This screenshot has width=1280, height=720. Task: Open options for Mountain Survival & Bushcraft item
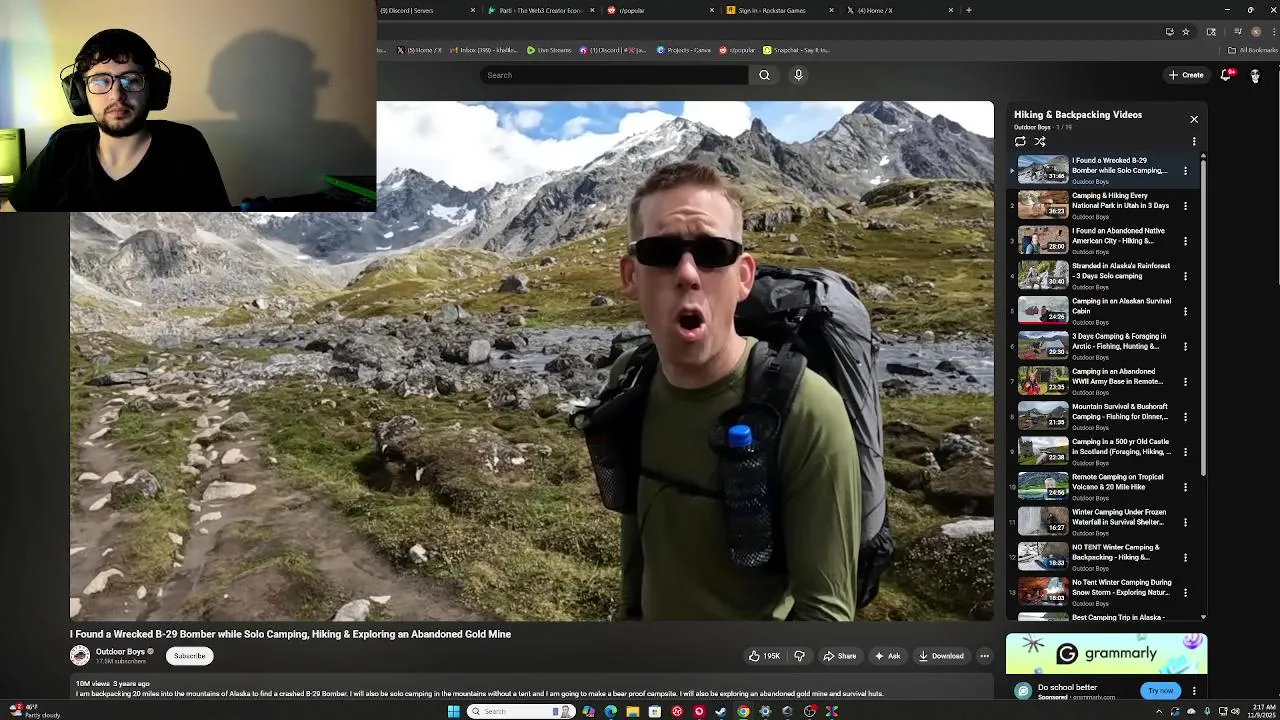(1186, 416)
